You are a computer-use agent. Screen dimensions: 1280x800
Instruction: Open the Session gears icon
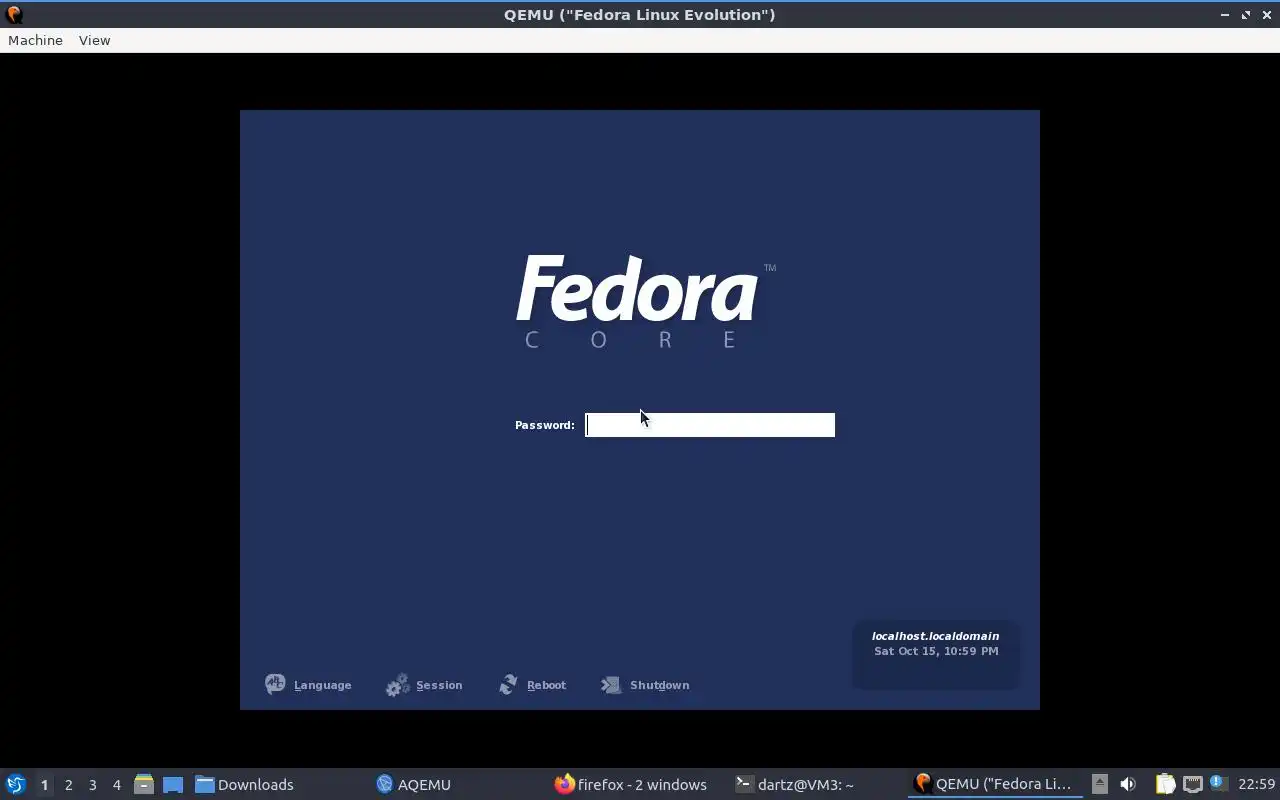click(397, 685)
